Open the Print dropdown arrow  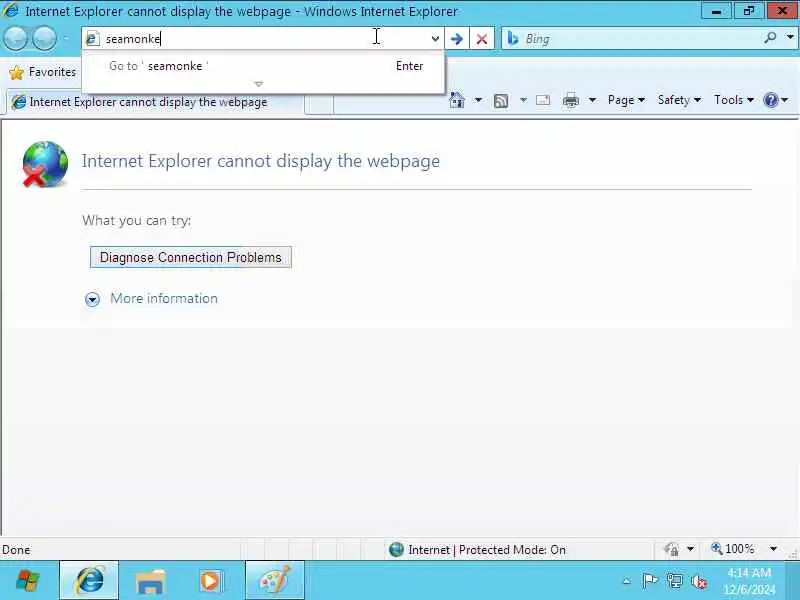pyautogui.click(x=592, y=100)
